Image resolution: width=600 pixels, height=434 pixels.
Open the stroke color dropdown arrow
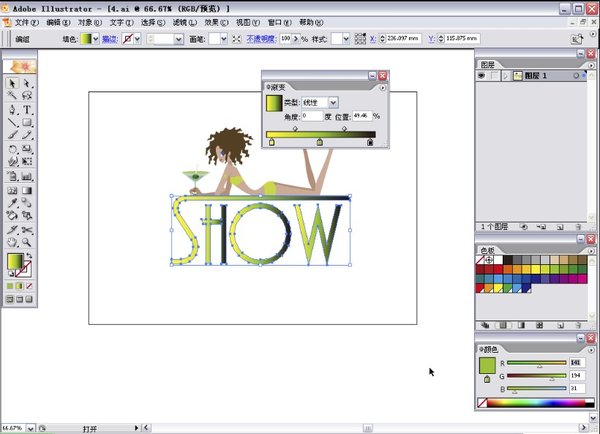click(137, 39)
